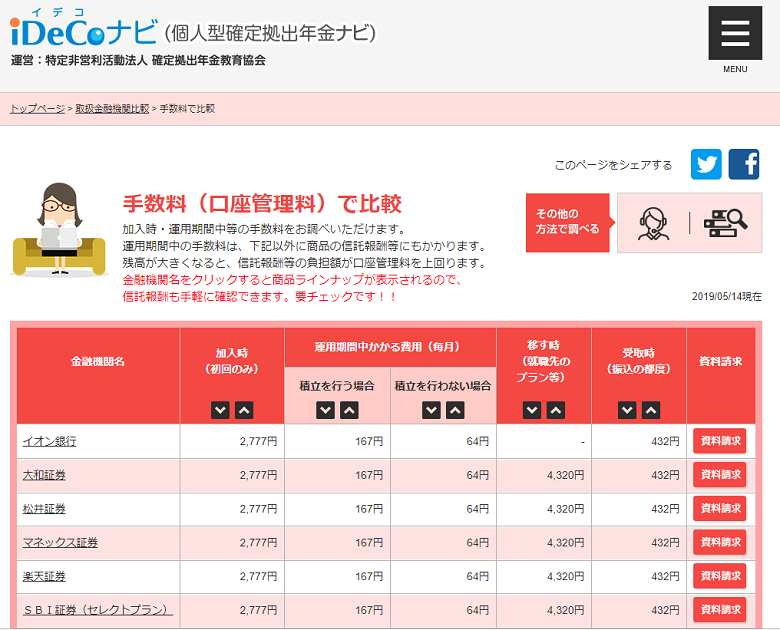This screenshot has width=780, height=630.
Task: Request materials for SBI証券
Action: (720, 610)
